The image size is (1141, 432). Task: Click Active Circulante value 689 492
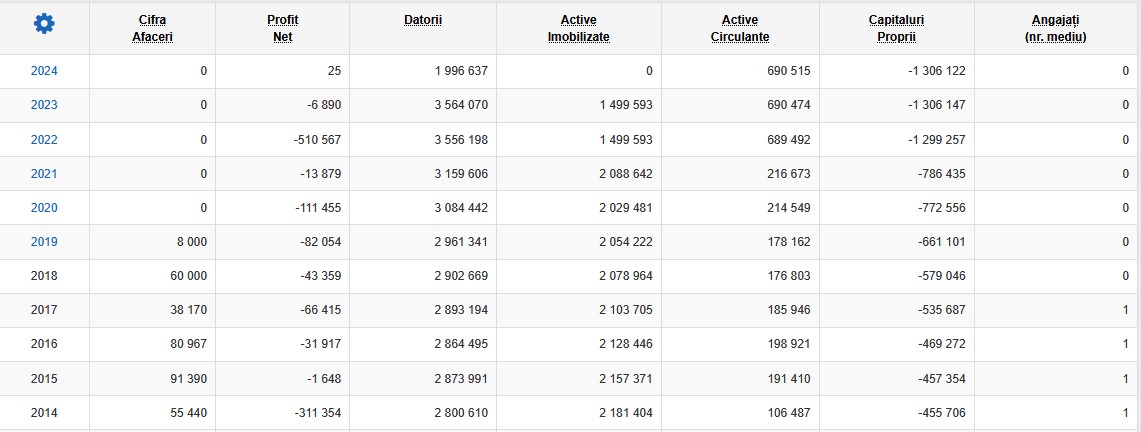(x=787, y=140)
